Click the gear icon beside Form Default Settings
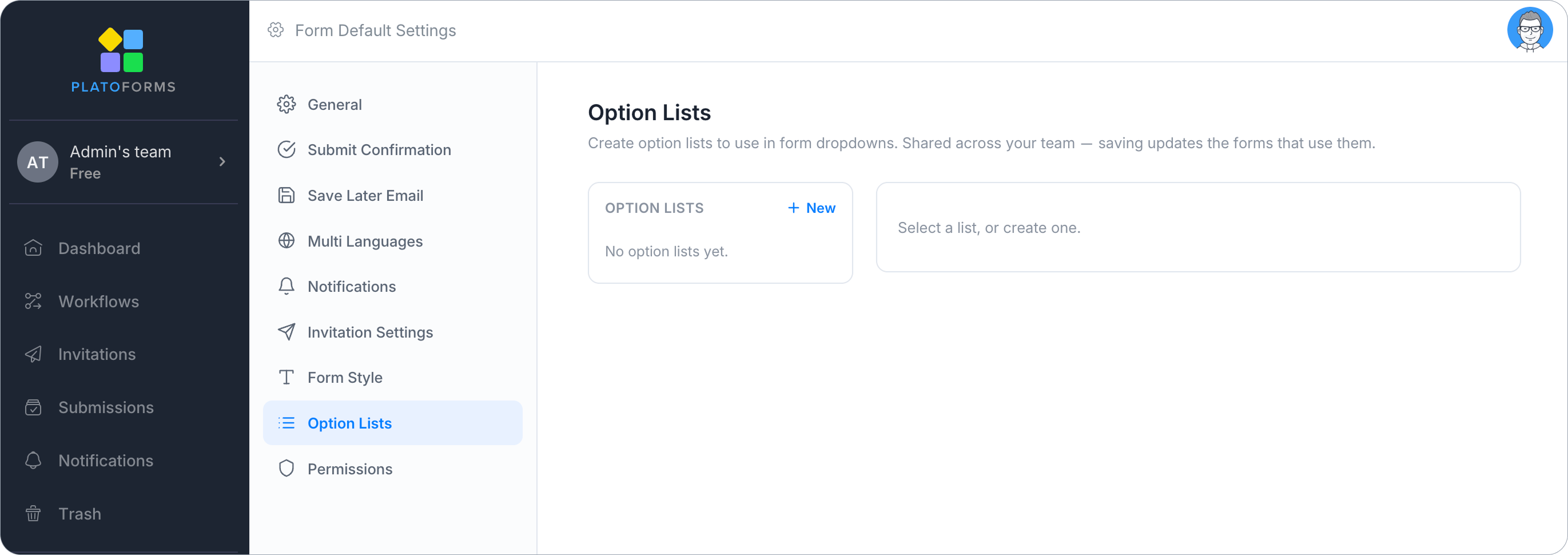The image size is (1568, 555). point(276,30)
